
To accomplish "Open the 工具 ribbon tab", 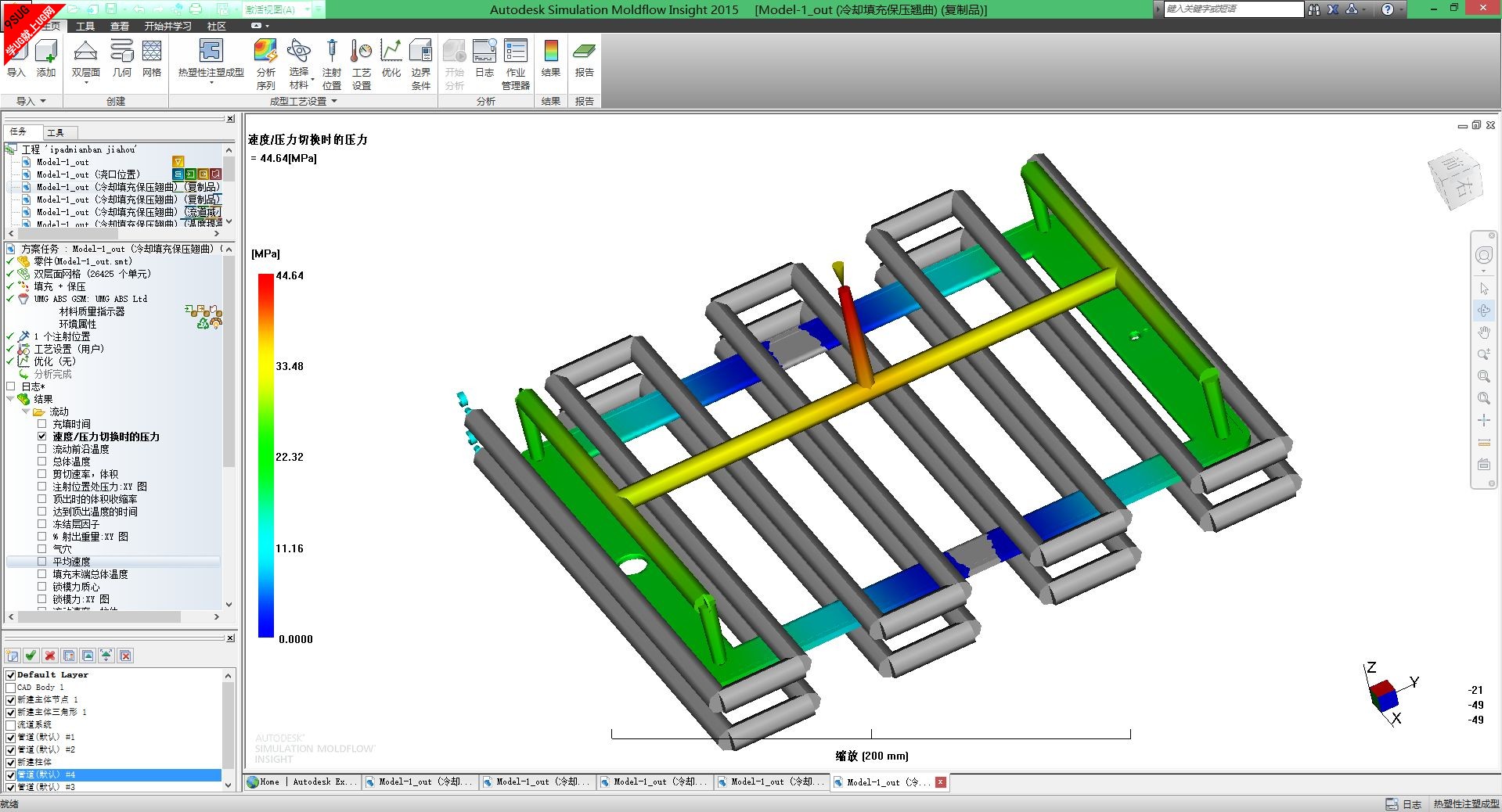I will pyautogui.click(x=85, y=26).
